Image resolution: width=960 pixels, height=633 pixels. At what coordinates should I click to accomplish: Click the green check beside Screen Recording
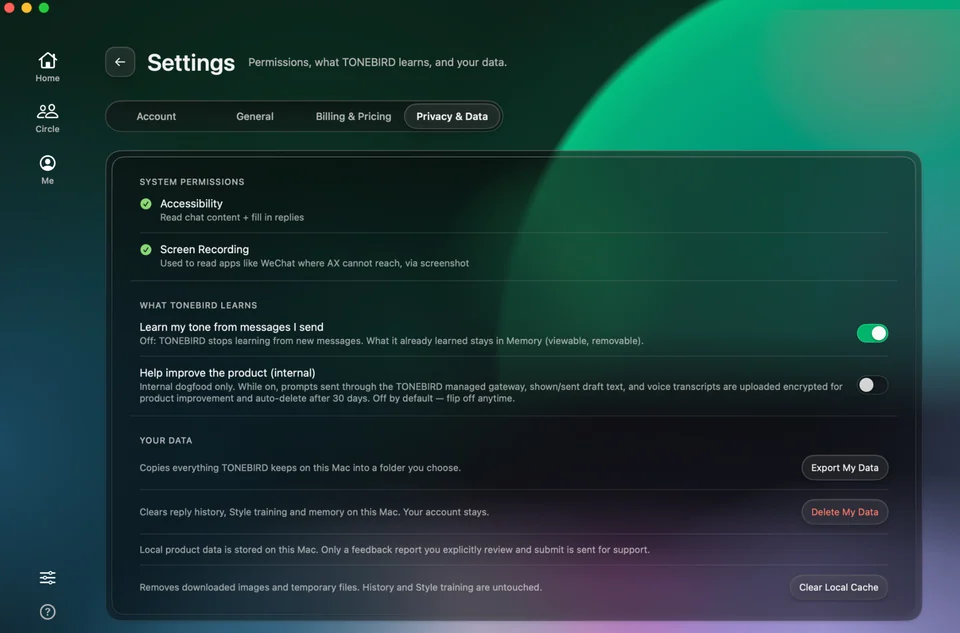146,250
